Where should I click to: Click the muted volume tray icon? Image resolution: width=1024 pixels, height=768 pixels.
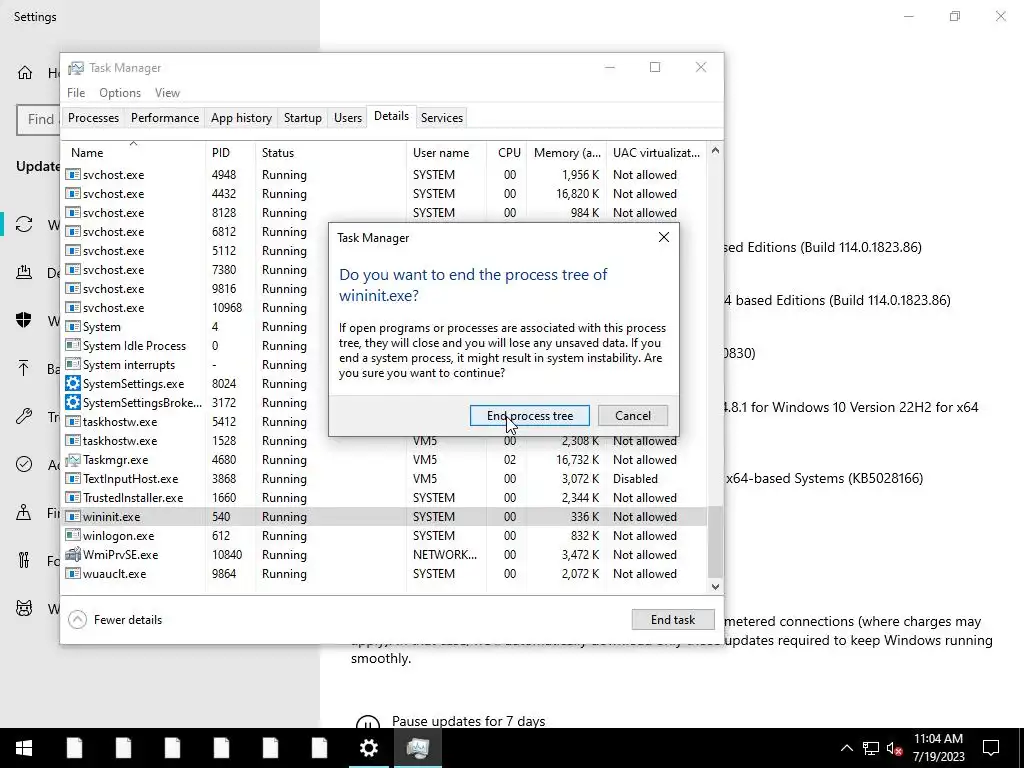click(894, 748)
